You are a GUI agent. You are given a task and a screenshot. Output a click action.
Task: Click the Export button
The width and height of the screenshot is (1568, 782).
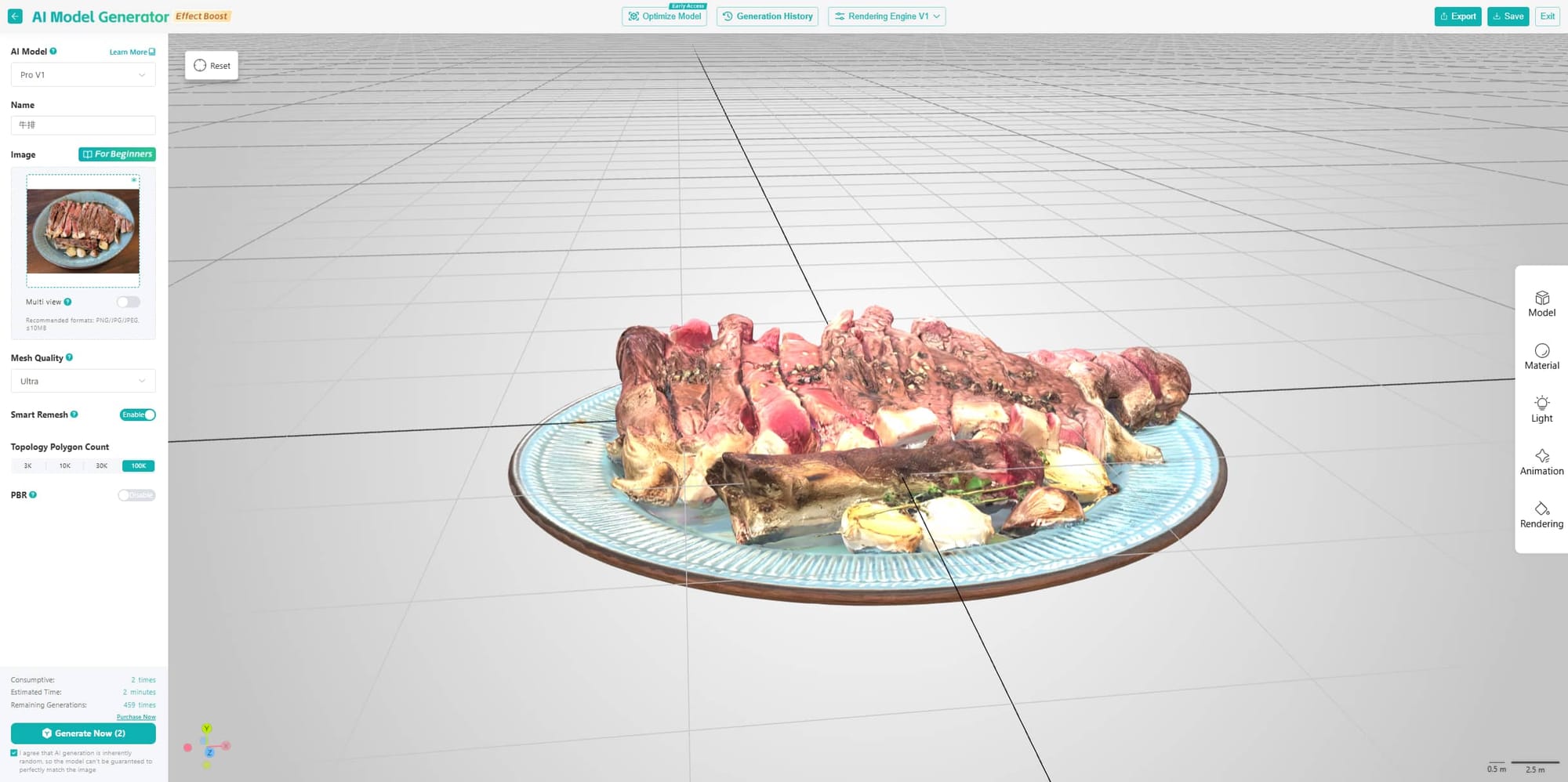1458,16
